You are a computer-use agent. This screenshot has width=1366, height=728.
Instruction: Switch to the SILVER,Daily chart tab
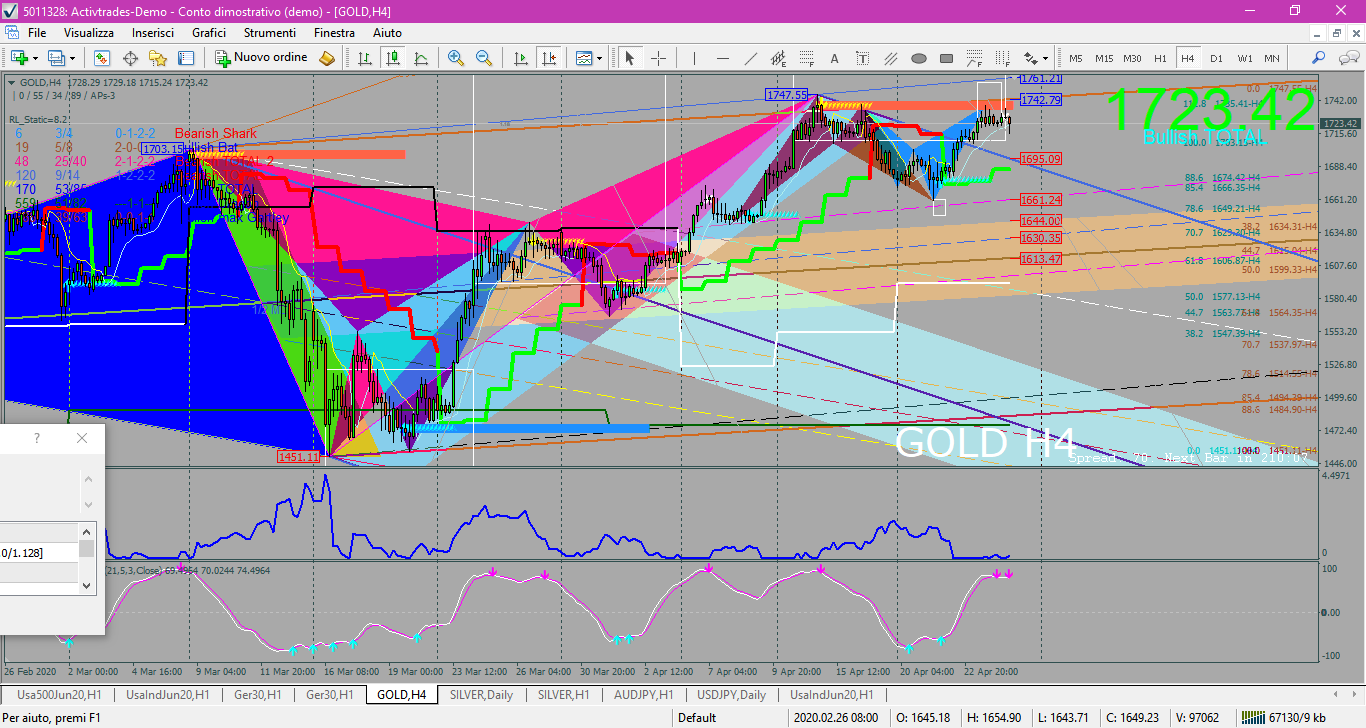481,694
